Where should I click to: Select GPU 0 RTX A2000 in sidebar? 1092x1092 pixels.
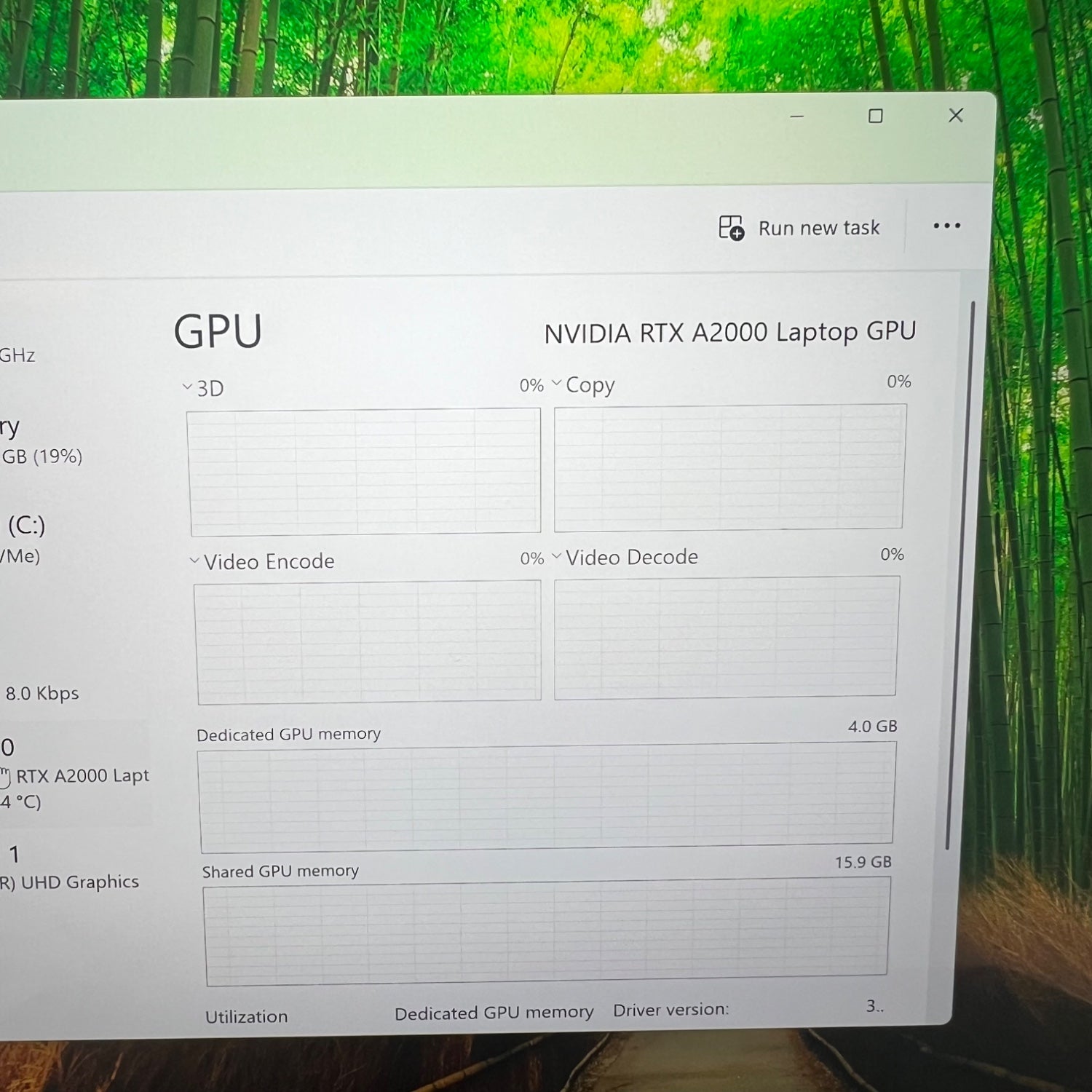point(73,776)
